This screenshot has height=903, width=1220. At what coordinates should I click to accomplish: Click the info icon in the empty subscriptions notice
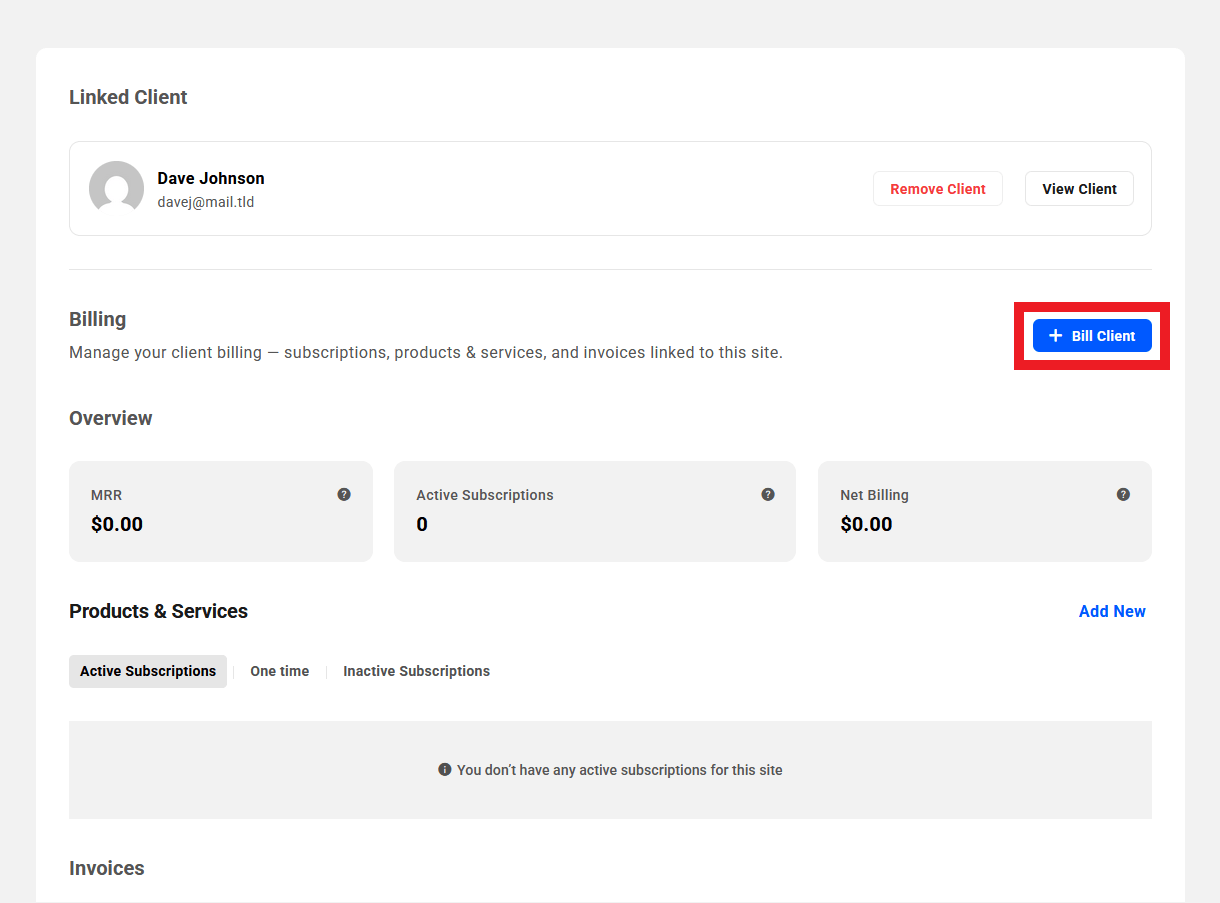[445, 770]
